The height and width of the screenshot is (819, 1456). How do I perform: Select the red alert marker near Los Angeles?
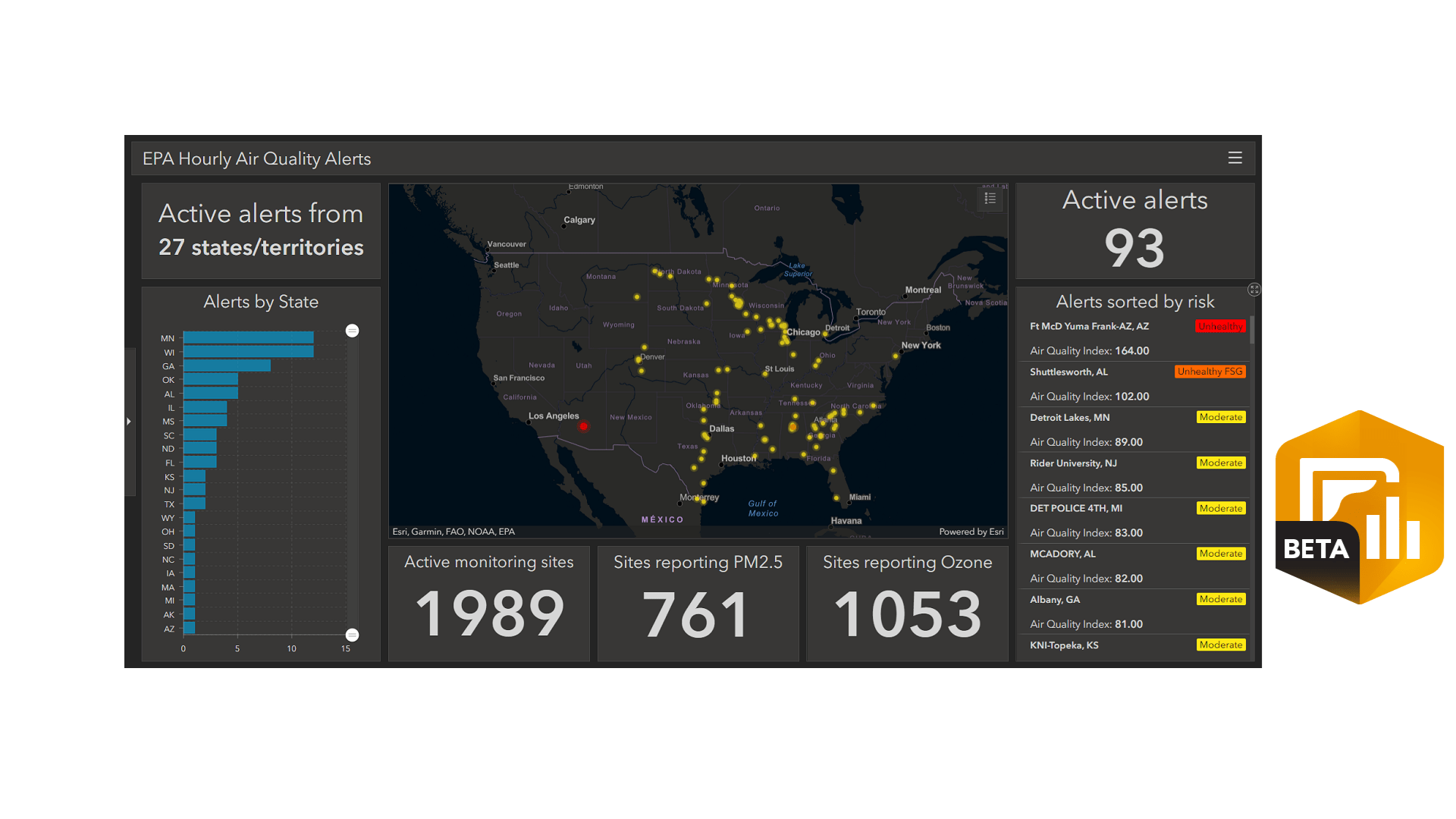(x=582, y=425)
